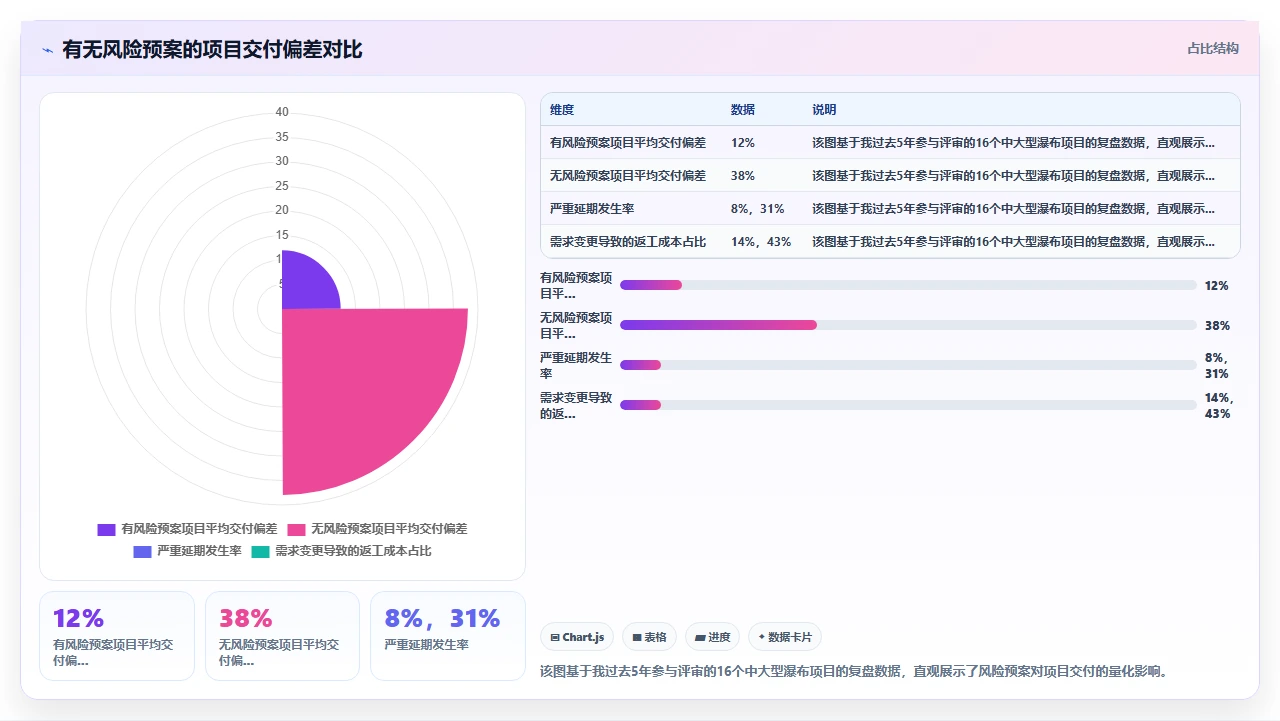Click the description in the 14%，43% table row
The width and height of the screenshot is (1280, 721).
1013,242
